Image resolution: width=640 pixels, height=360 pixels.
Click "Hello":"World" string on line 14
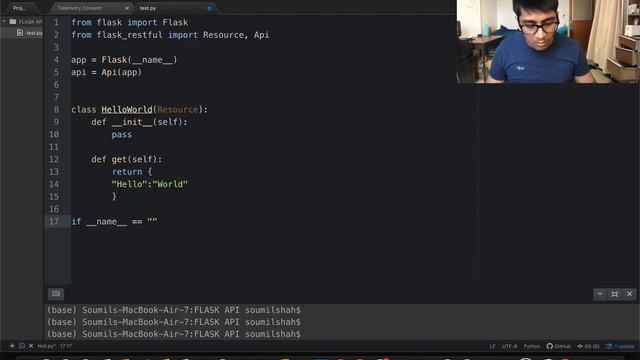[150, 184]
